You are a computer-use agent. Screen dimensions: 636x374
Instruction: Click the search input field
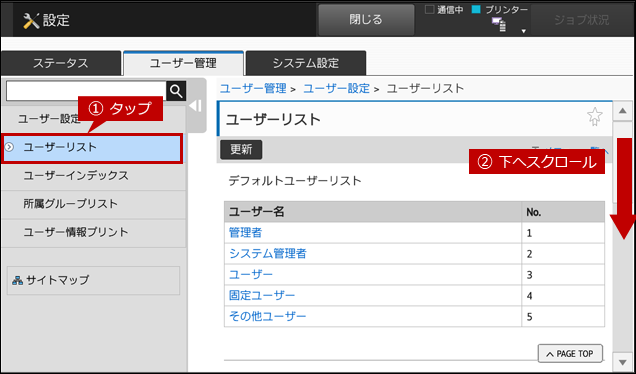[x=86, y=91]
